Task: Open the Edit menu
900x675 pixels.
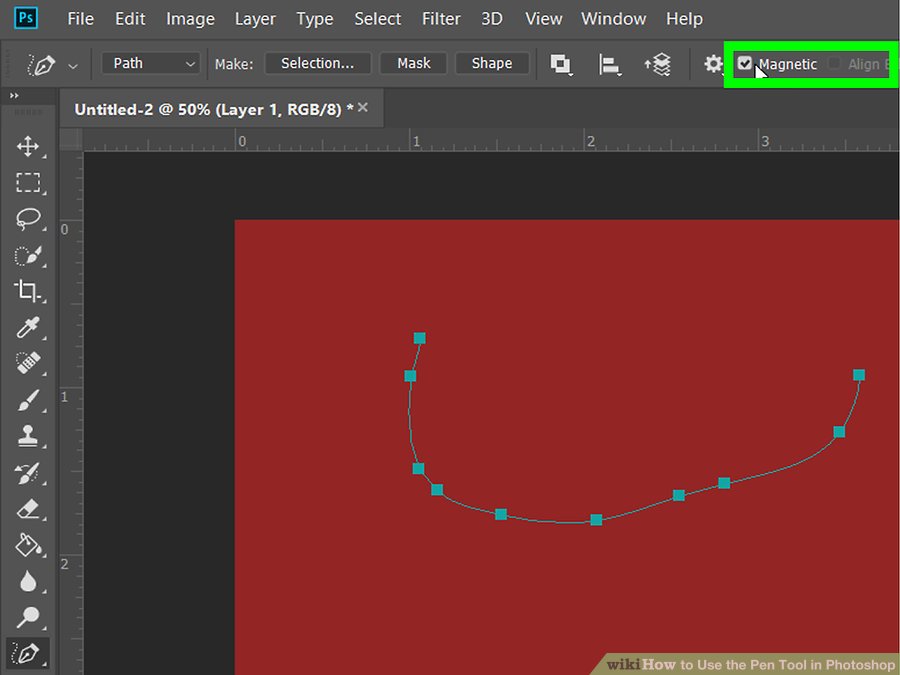Action: coord(130,19)
